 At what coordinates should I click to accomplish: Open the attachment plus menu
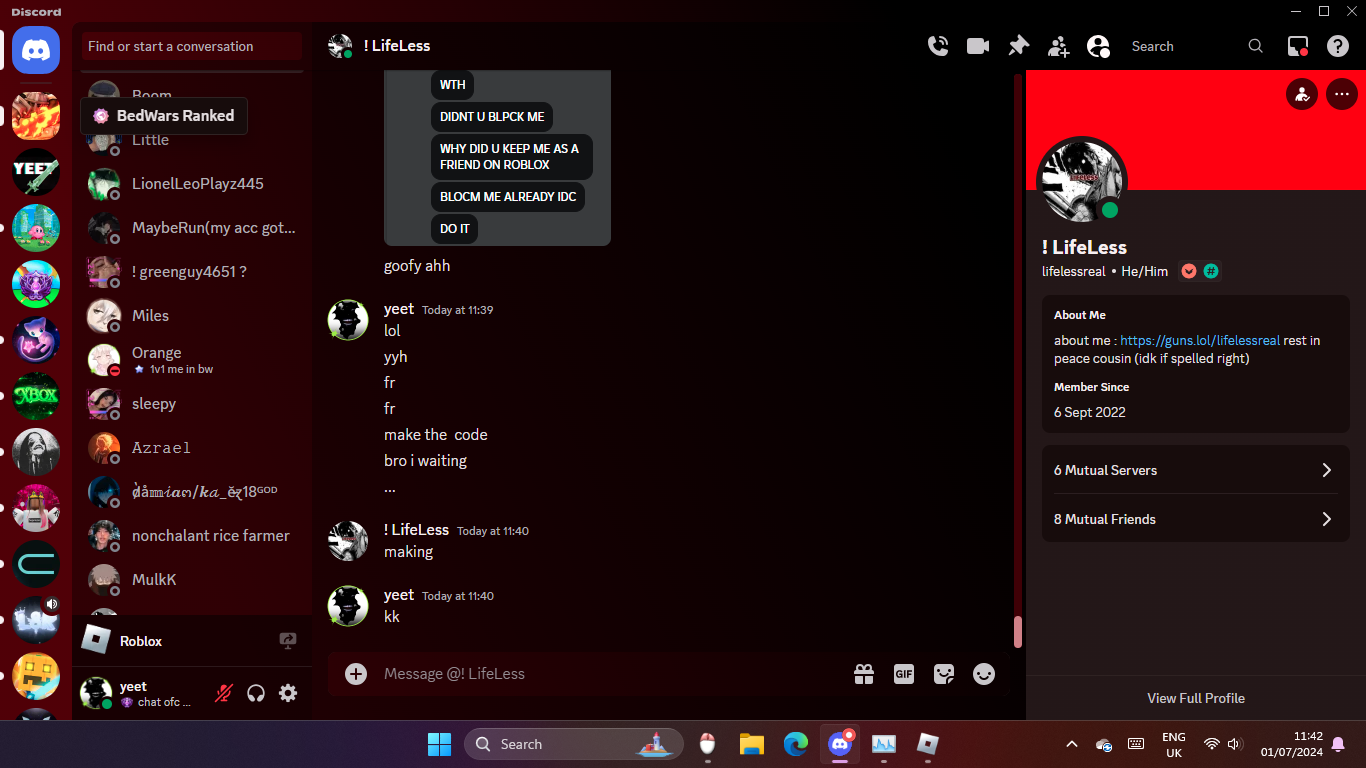[356, 674]
